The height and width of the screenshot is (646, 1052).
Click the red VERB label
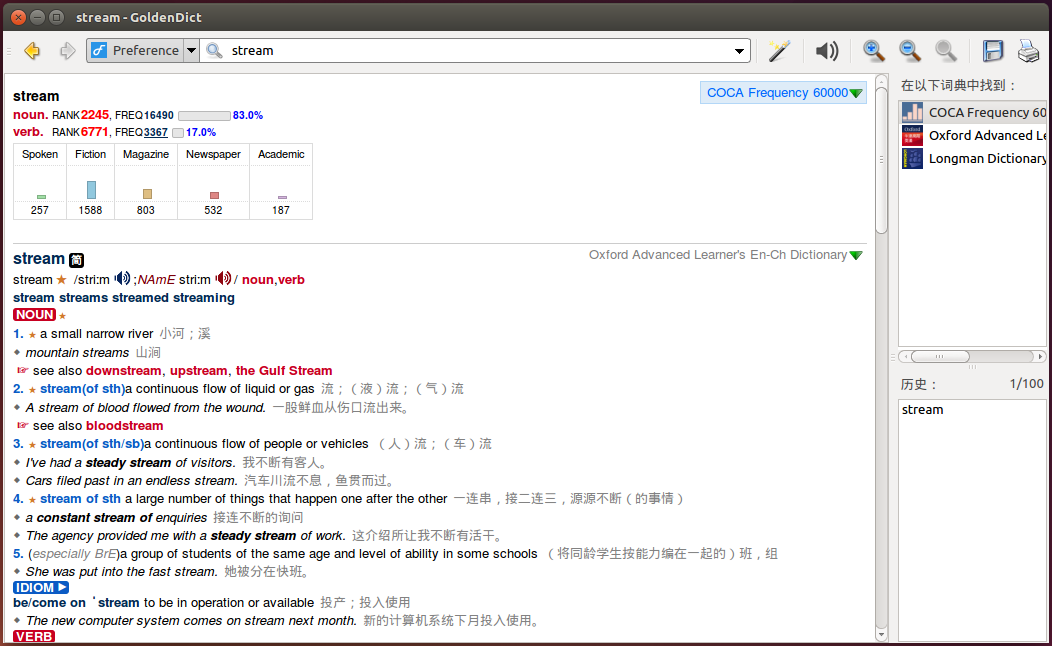[34, 637]
